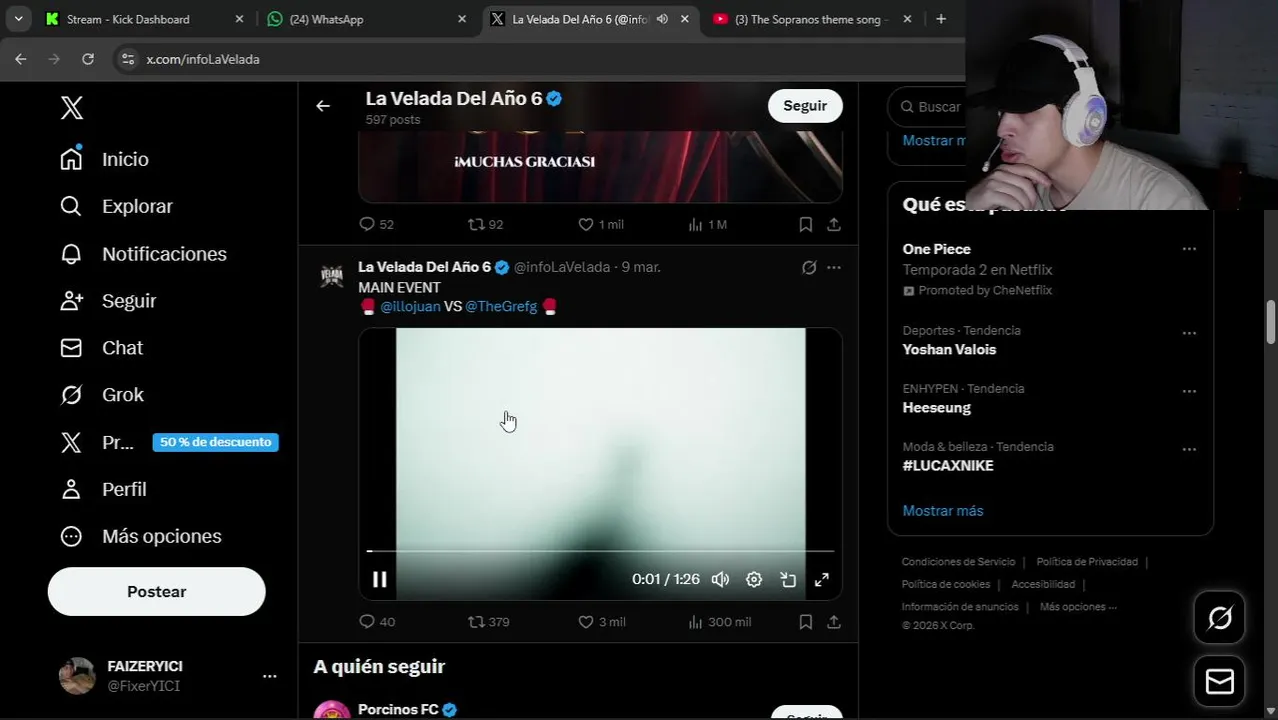Open Seguir people page
The width and height of the screenshot is (1278, 720).
[108, 301]
